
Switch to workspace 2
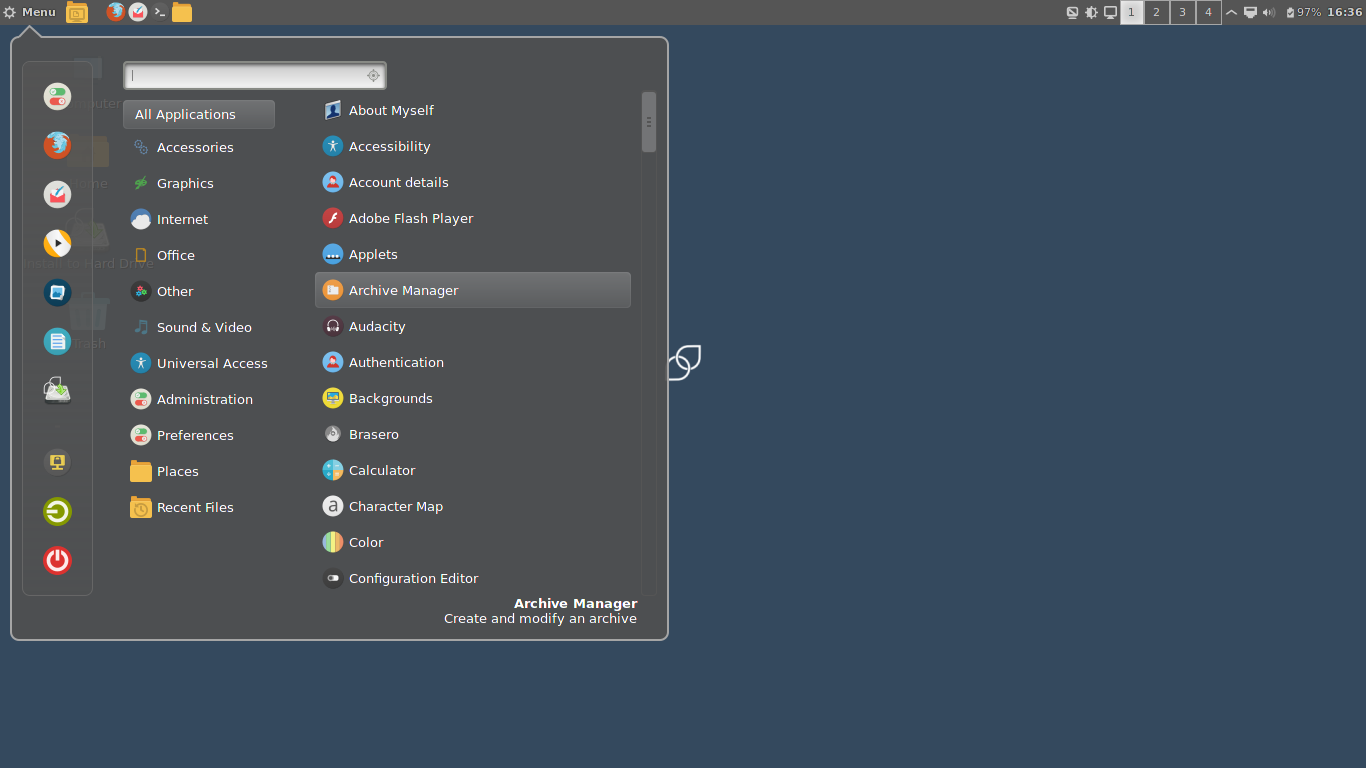pyautogui.click(x=1157, y=12)
